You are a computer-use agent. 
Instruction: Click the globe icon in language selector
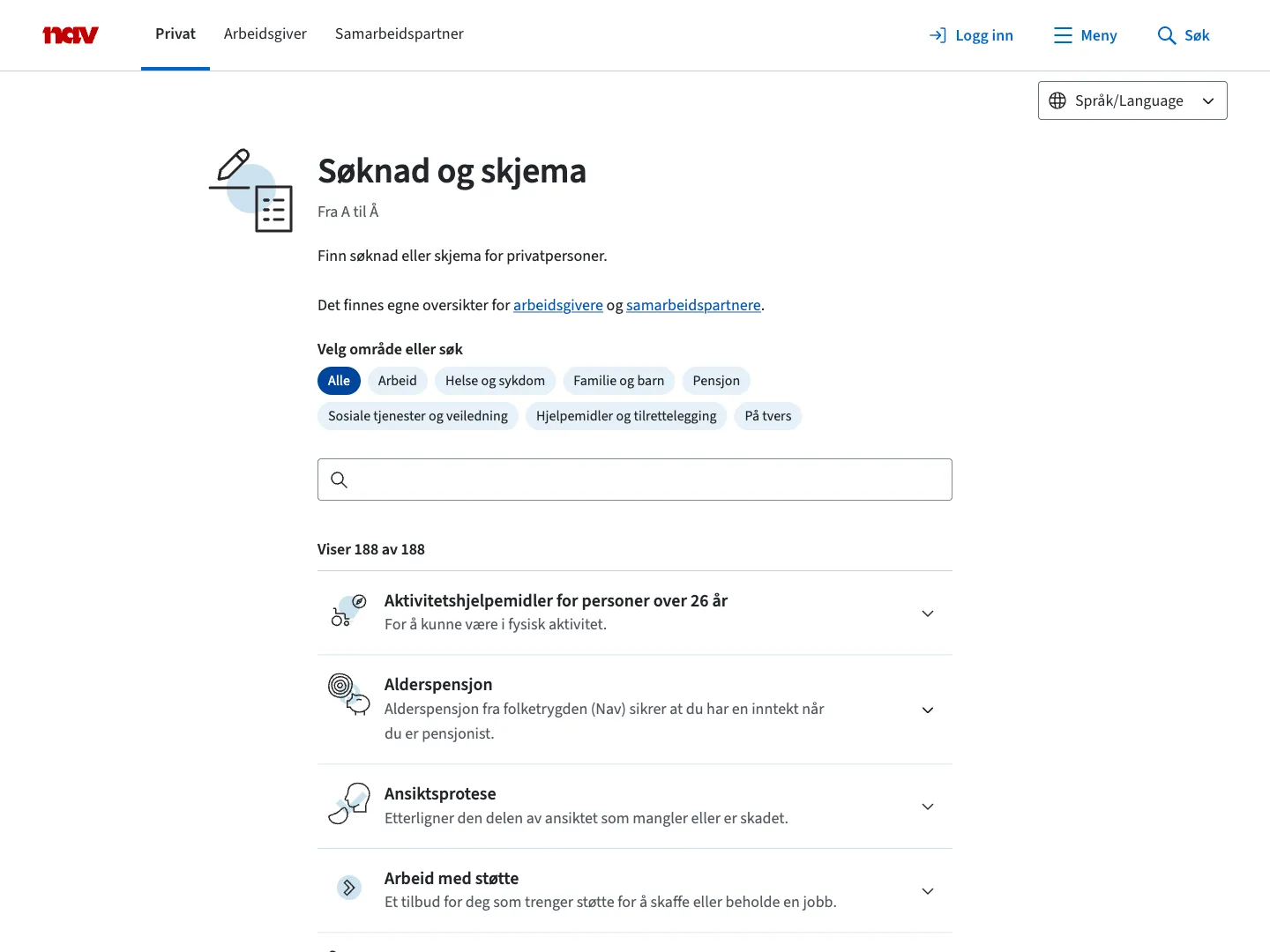pyautogui.click(x=1057, y=100)
